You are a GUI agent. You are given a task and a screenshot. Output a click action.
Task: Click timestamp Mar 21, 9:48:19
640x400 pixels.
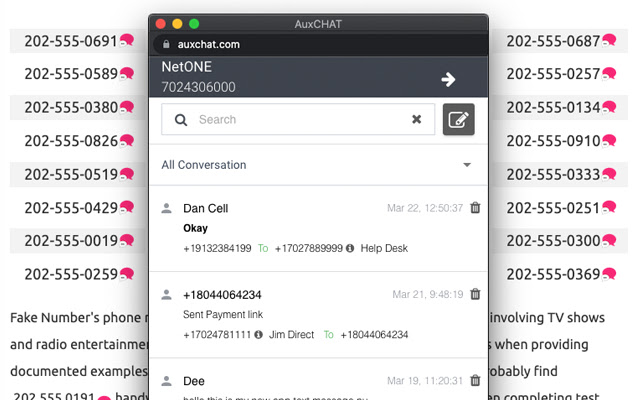click(x=428, y=294)
